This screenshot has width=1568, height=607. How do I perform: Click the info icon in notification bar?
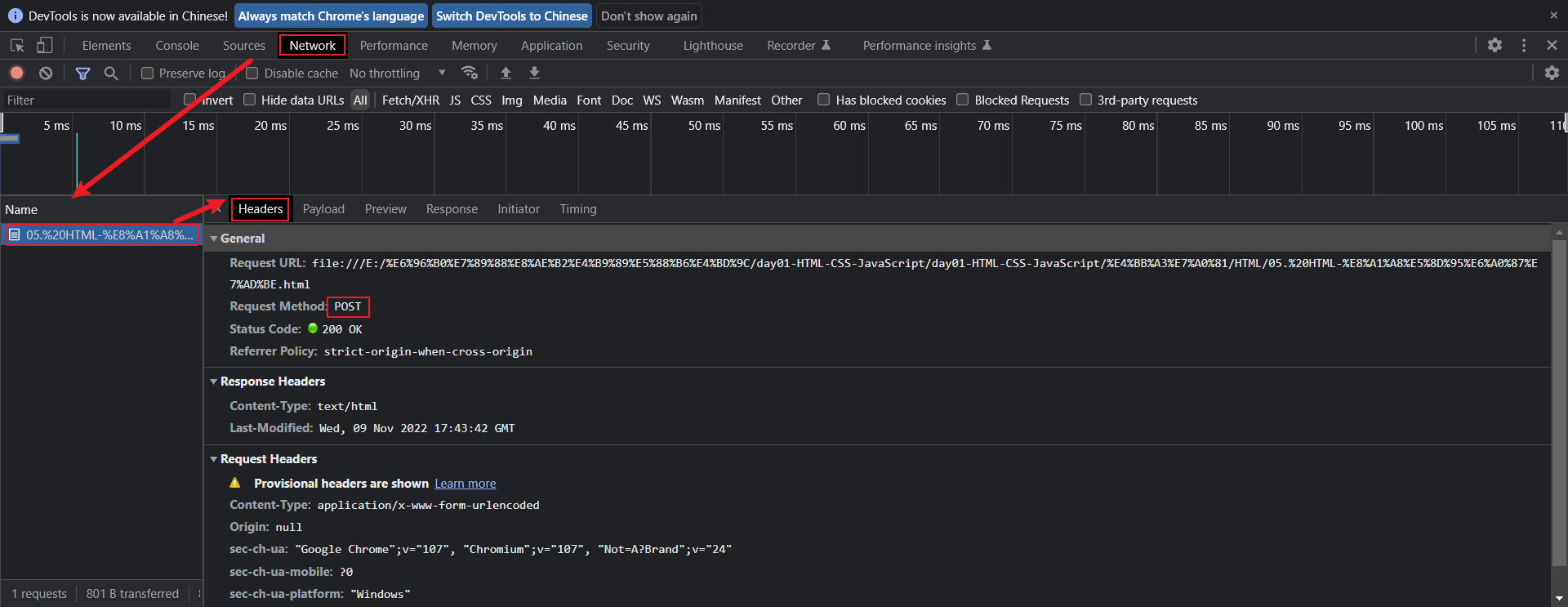coord(15,16)
